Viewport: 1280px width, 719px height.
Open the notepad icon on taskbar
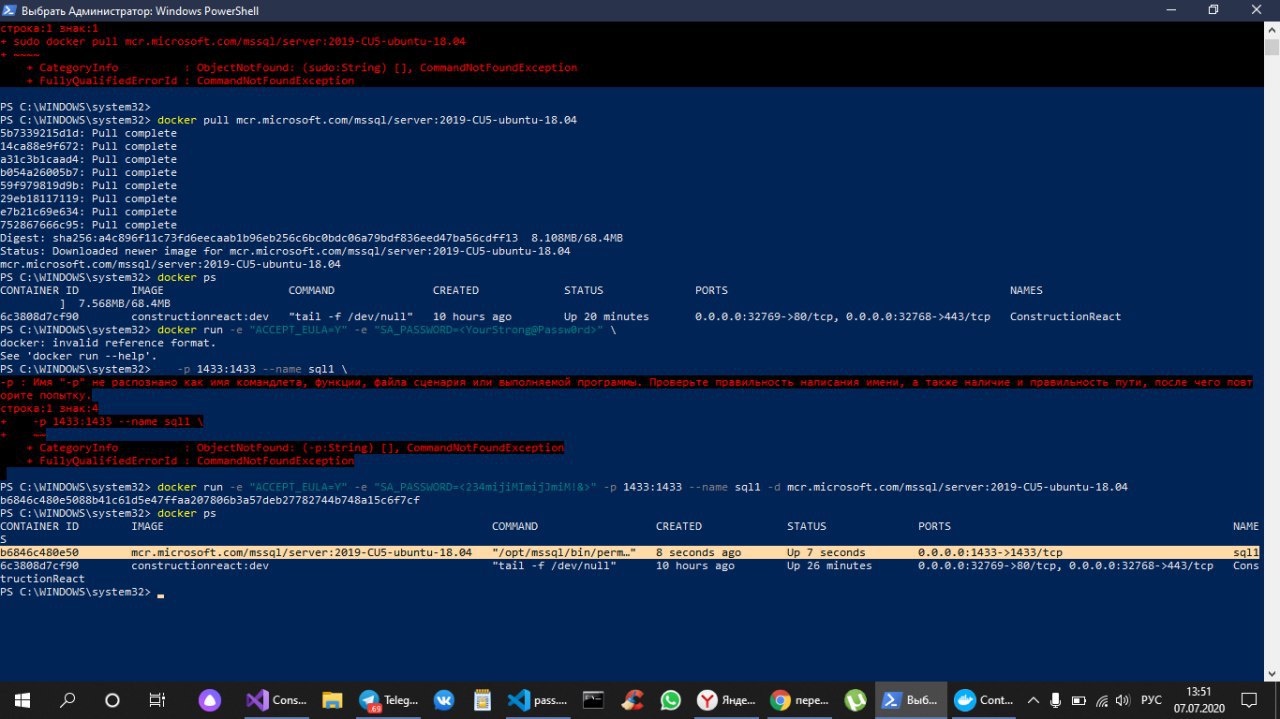point(482,700)
